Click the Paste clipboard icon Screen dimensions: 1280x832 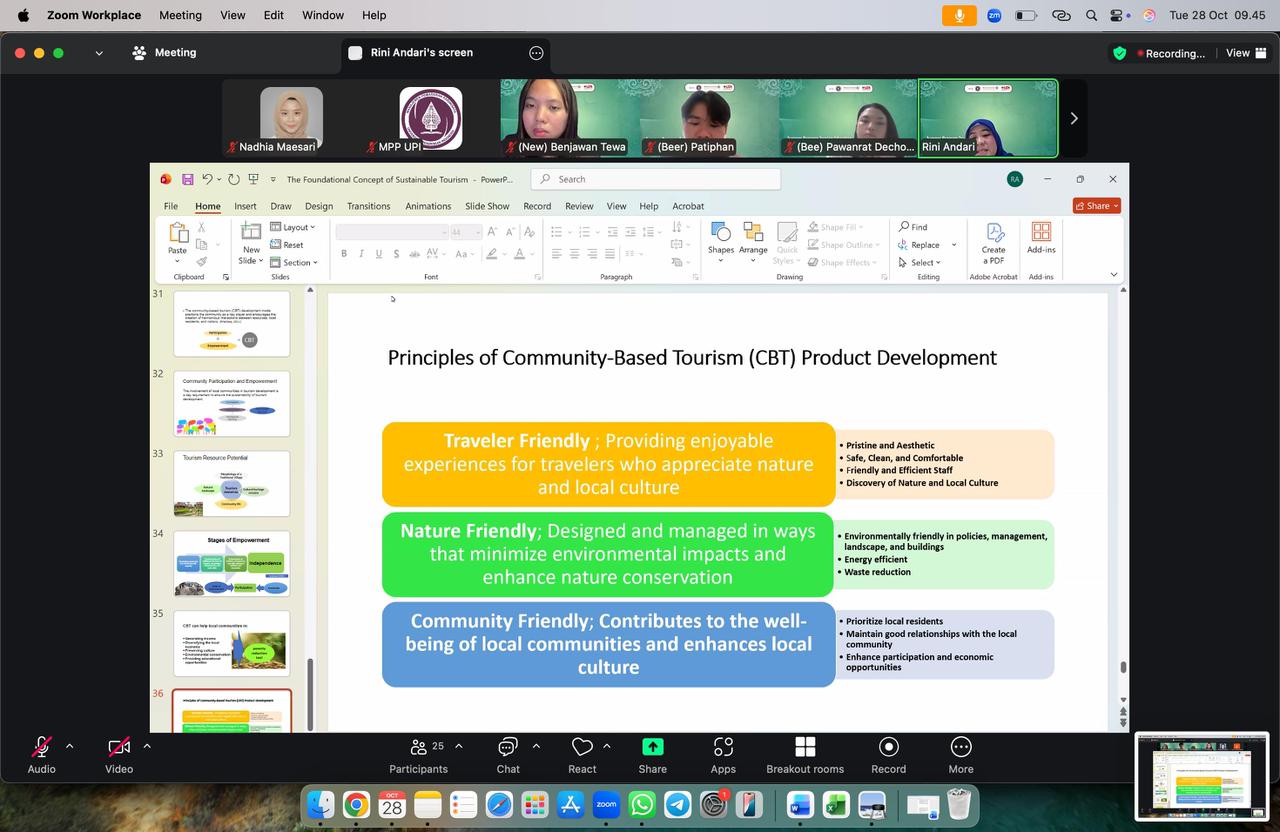pyautogui.click(x=178, y=234)
